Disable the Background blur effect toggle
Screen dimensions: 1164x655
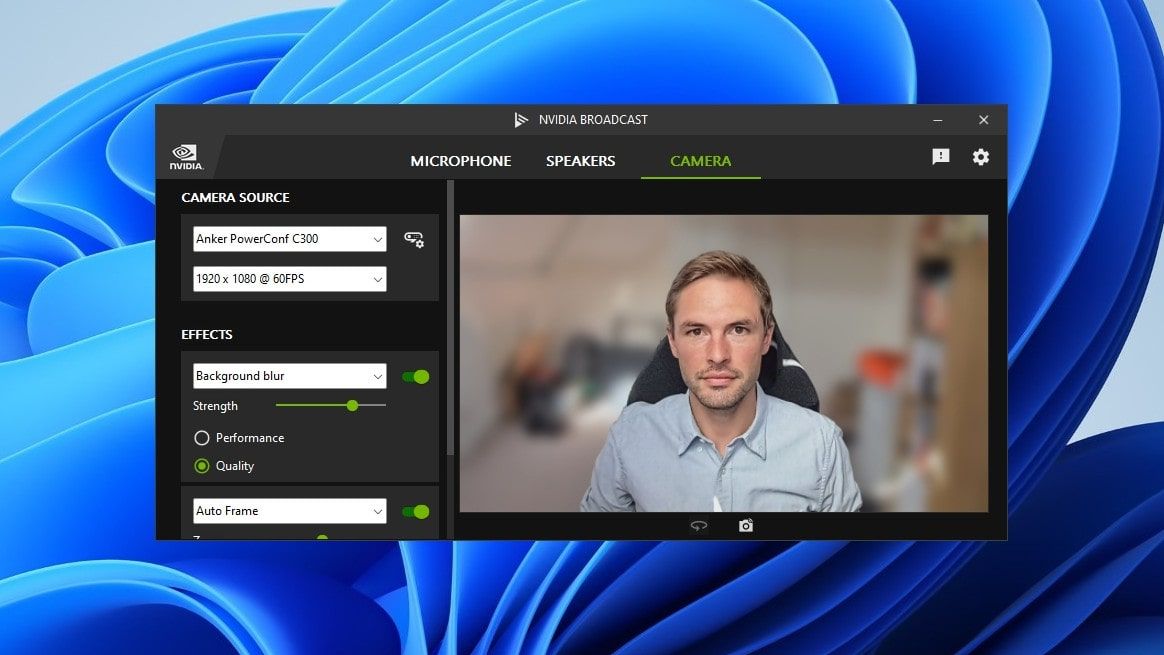tap(415, 376)
